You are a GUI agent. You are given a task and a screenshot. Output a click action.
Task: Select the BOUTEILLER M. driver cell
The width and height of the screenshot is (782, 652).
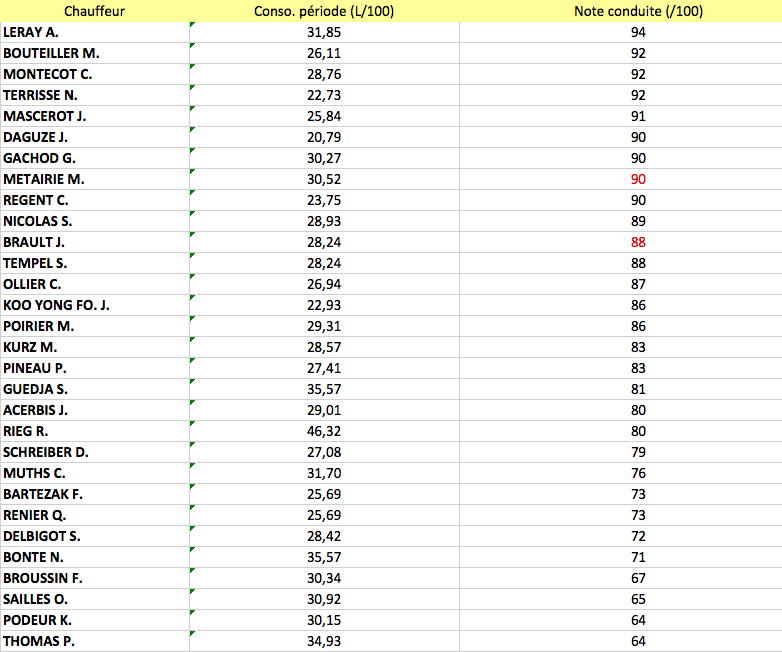(x=51, y=53)
